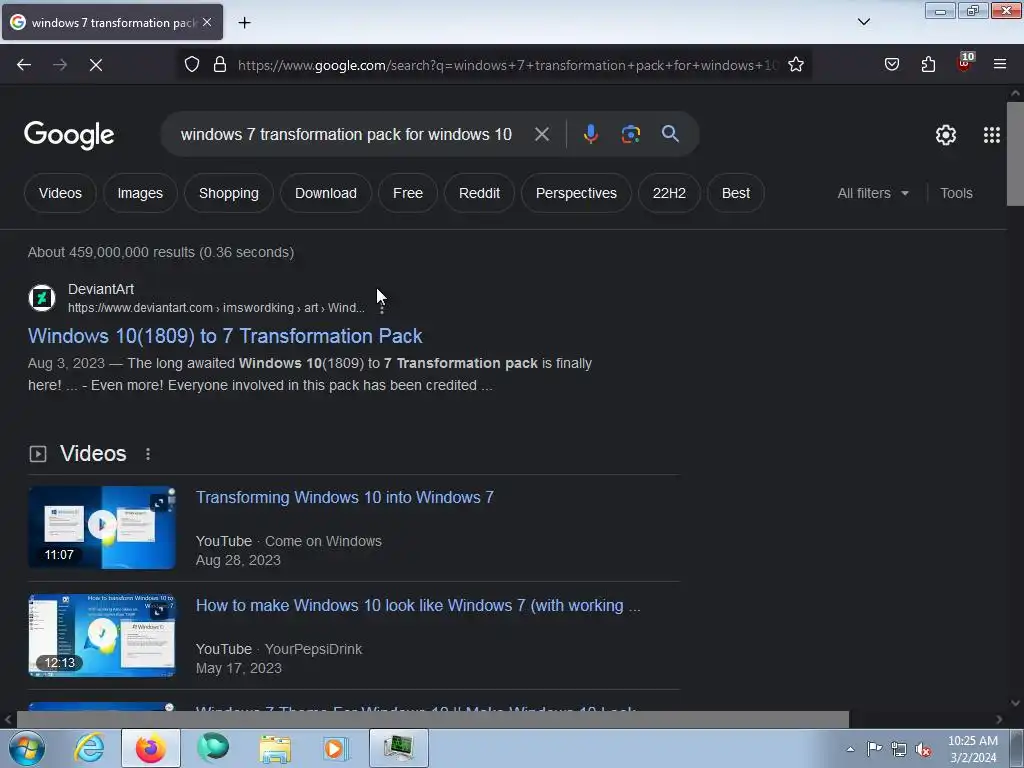
Task: Open Firefox application hamburger menu
Action: [x=1000, y=65]
